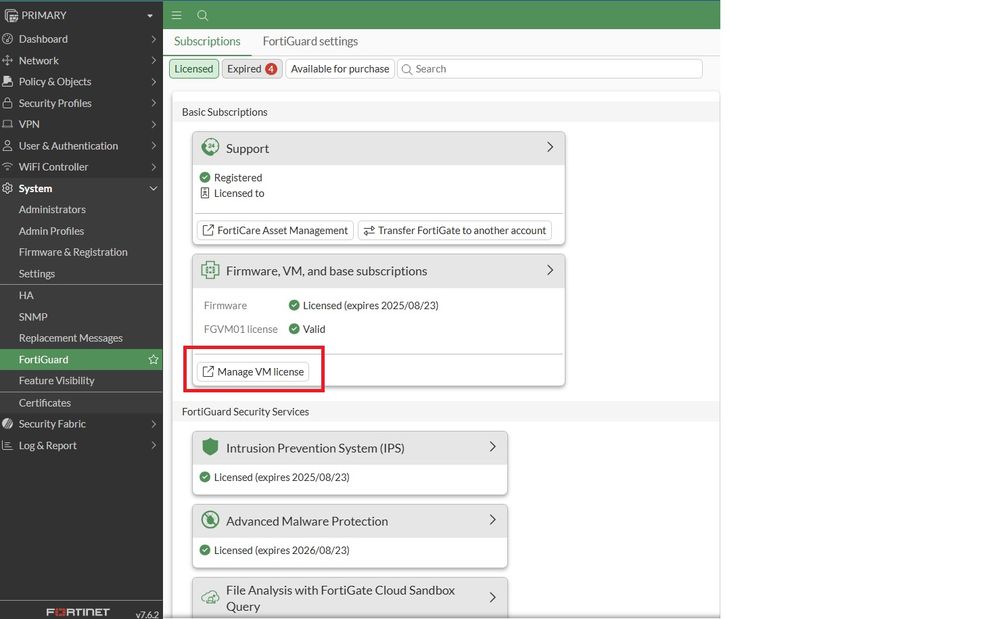Click the green check icon beside Registered
This screenshot has height=619, width=999.
205,178
